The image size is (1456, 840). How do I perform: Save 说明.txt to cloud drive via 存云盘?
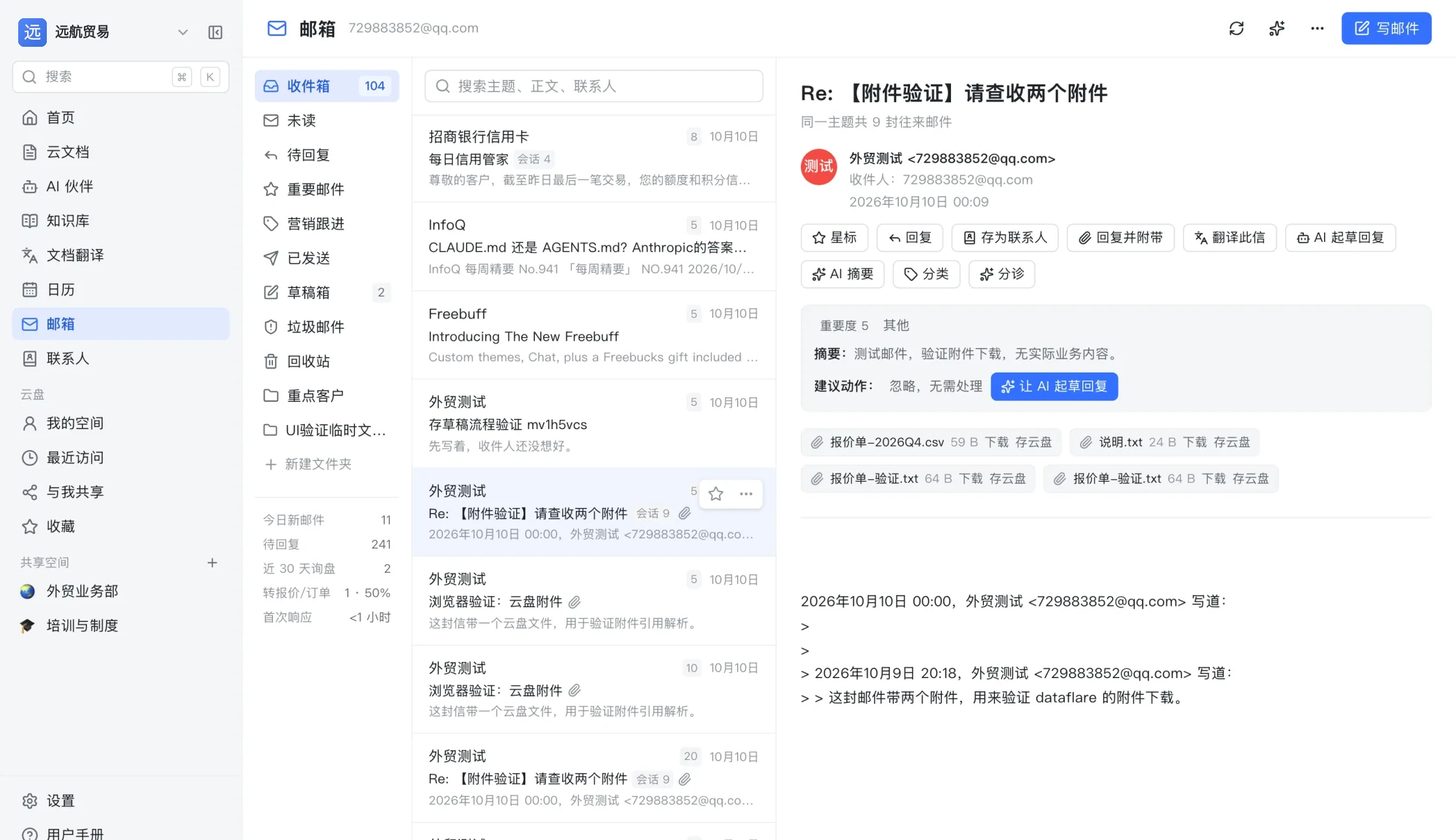1232,442
